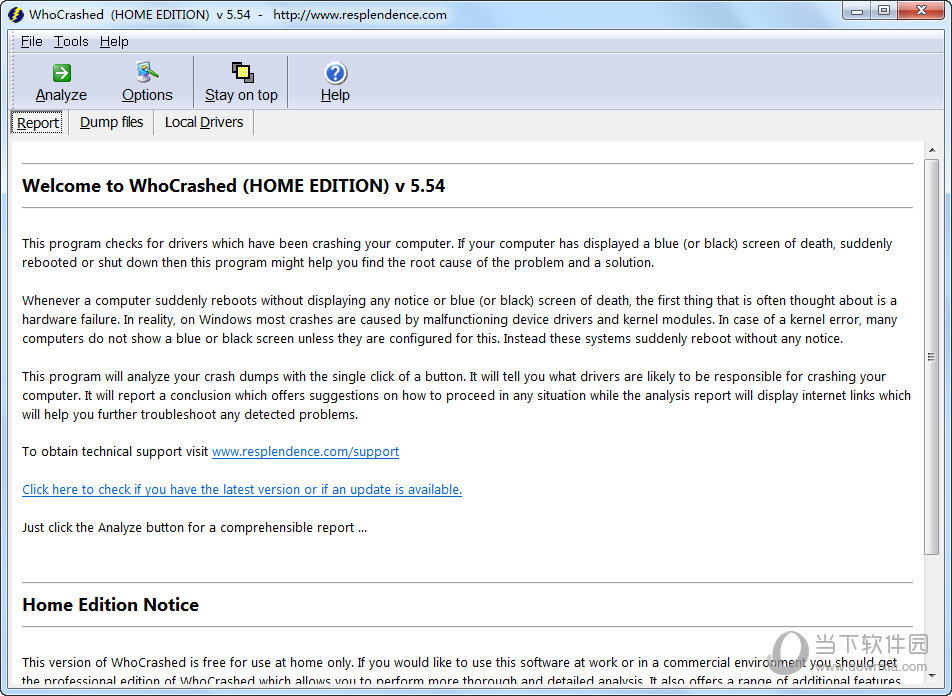The width and height of the screenshot is (952, 696).
Task: Click the scrollbar down arrow
Action: coord(932,675)
